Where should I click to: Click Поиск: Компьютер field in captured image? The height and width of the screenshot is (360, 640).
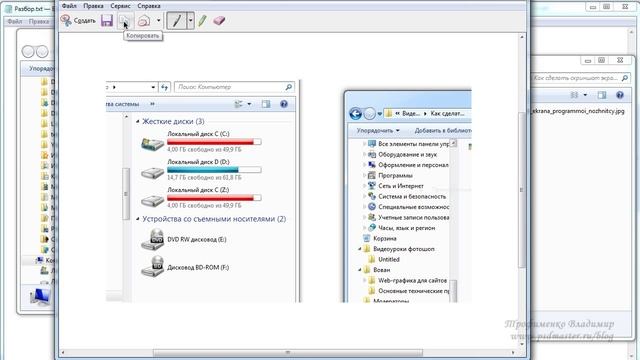pyautogui.click(x=233, y=87)
